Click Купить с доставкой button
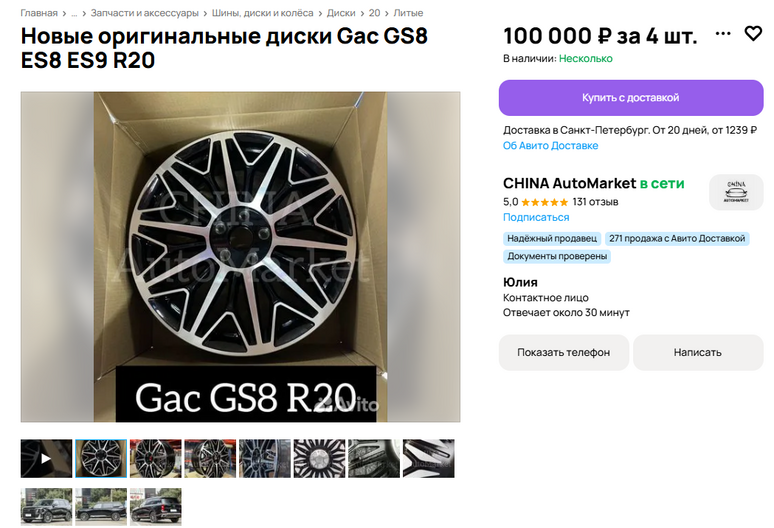Image resolution: width=774 pixels, height=528 pixels. [x=631, y=98]
